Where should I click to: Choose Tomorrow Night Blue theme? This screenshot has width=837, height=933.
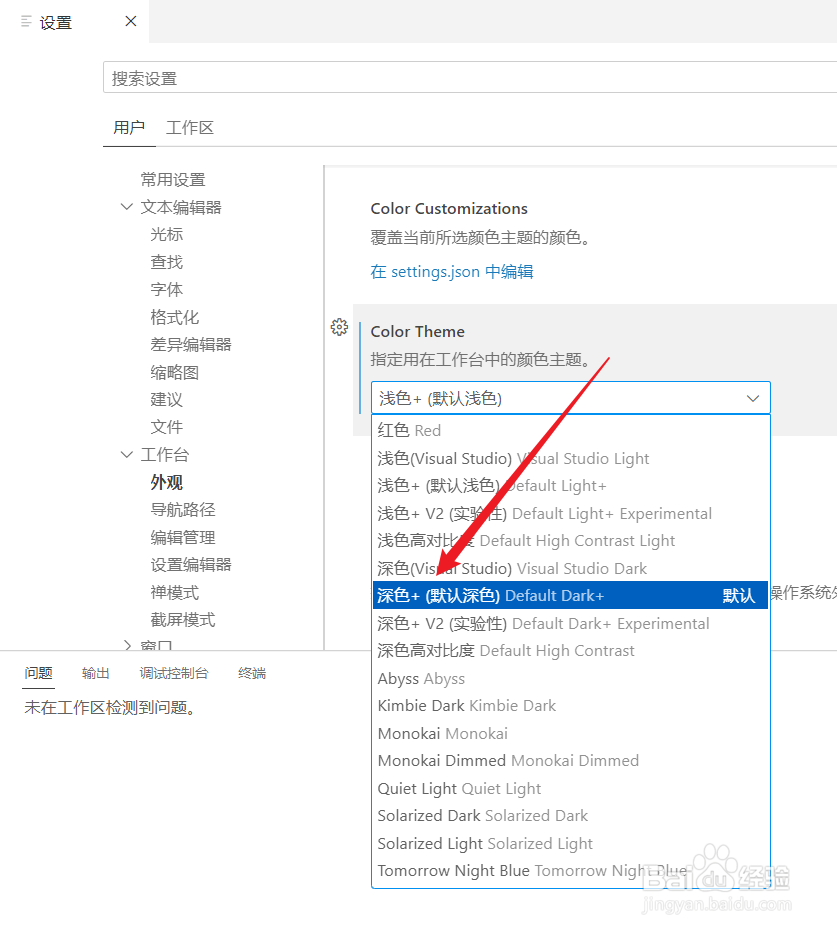(570, 871)
